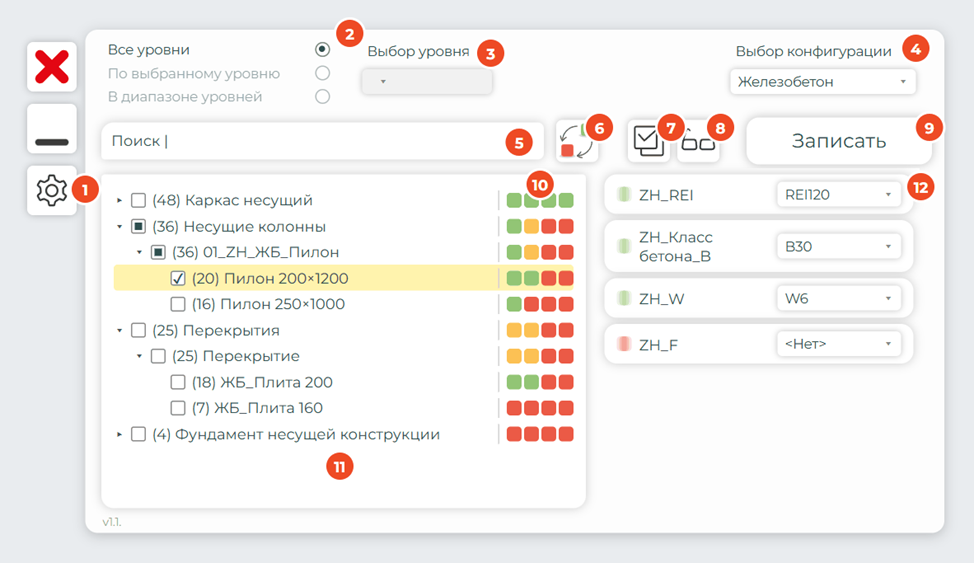Select the (20) Пилон 200×1200 row text
Viewport: 974px width, 563px height.
(x=270, y=278)
